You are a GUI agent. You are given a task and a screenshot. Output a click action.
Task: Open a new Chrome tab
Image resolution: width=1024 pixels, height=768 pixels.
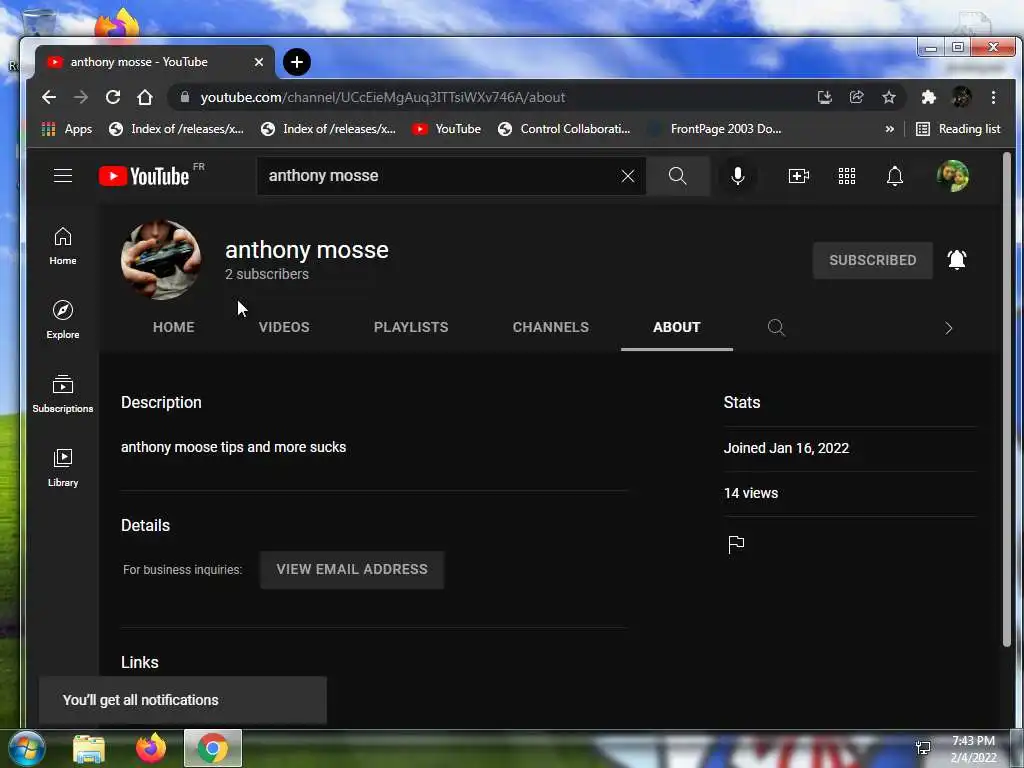[x=296, y=62]
